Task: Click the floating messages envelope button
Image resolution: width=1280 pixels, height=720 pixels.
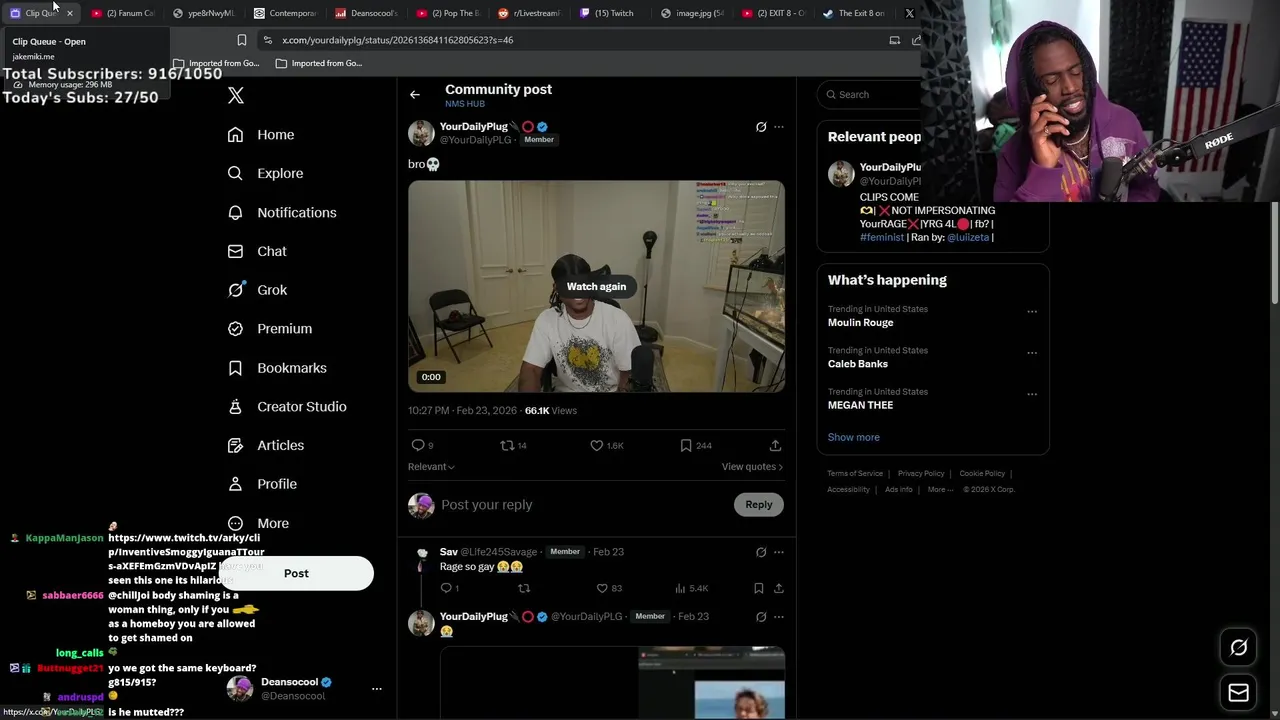Action: [x=1238, y=692]
